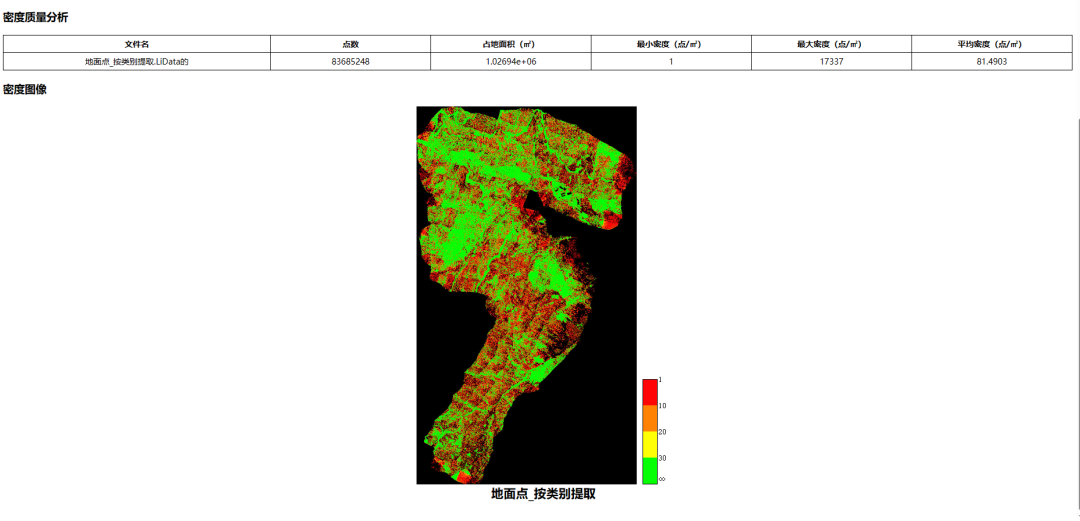
Task: Select the point count value 83685248
Action: 350,61
